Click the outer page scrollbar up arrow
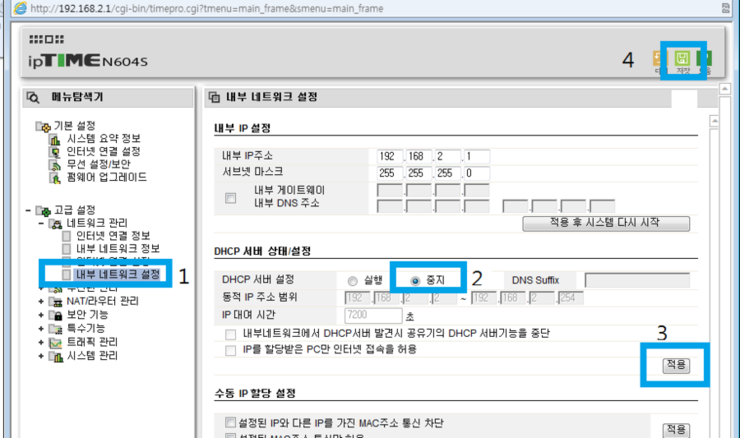740x438 pixels. pyautogui.click(x=725, y=88)
